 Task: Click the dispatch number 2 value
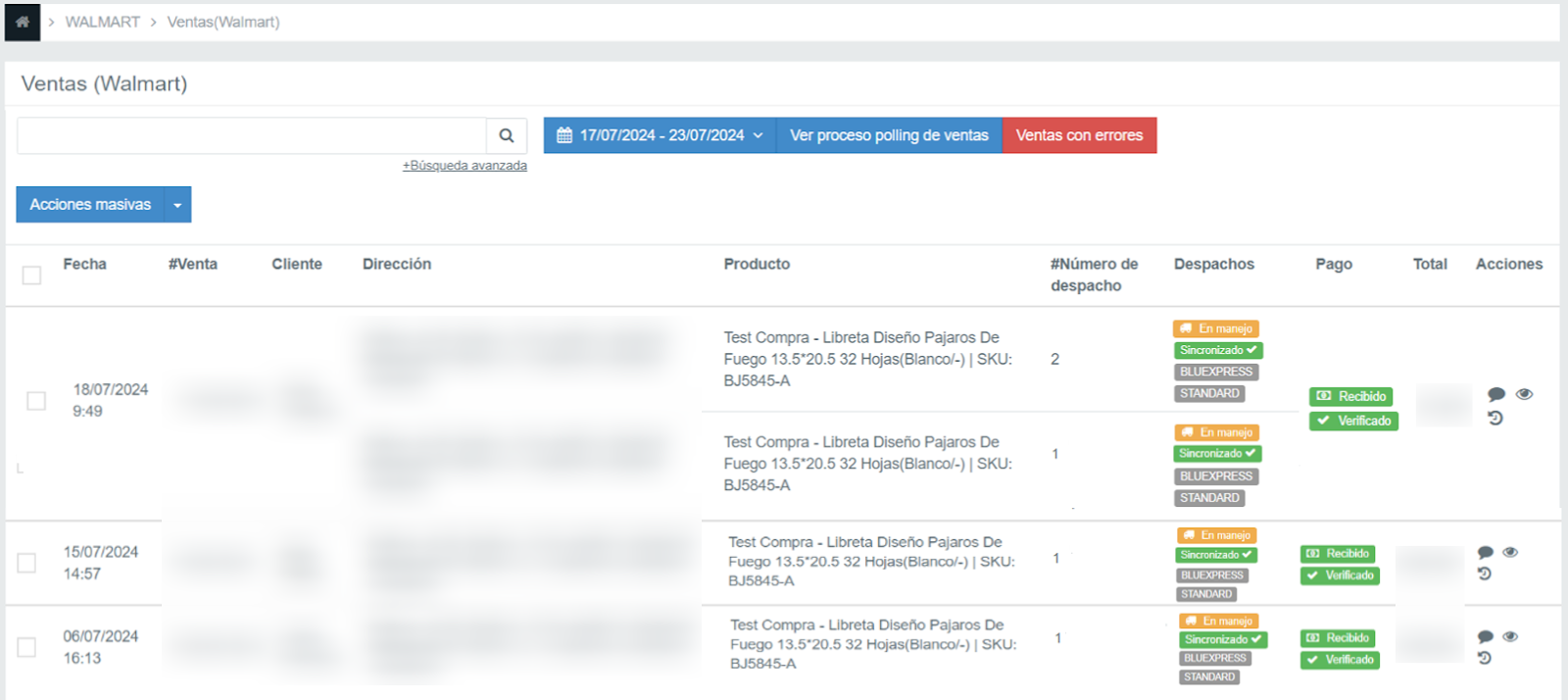point(1054,359)
